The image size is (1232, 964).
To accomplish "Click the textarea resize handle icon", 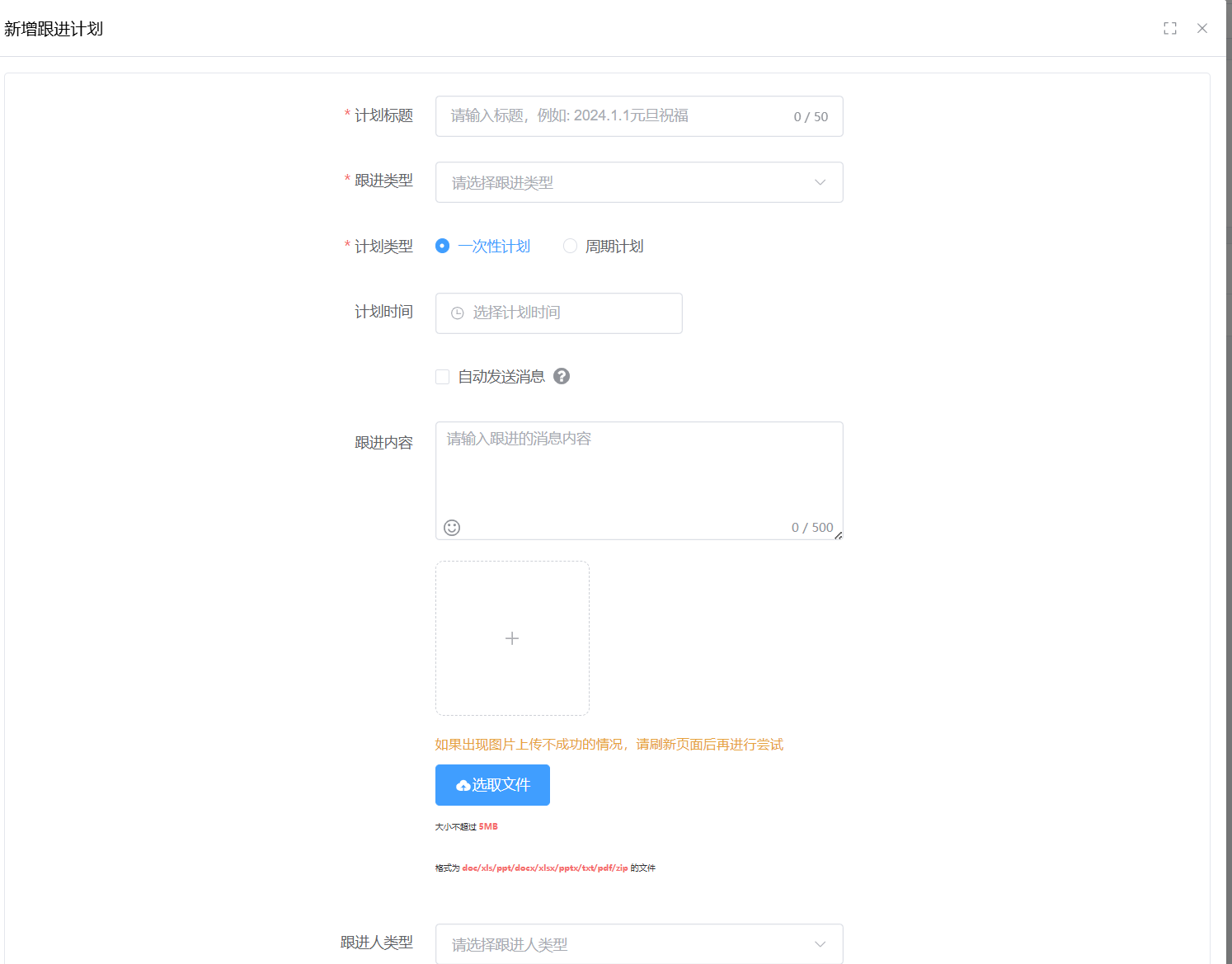I will (x=839, y=536).
